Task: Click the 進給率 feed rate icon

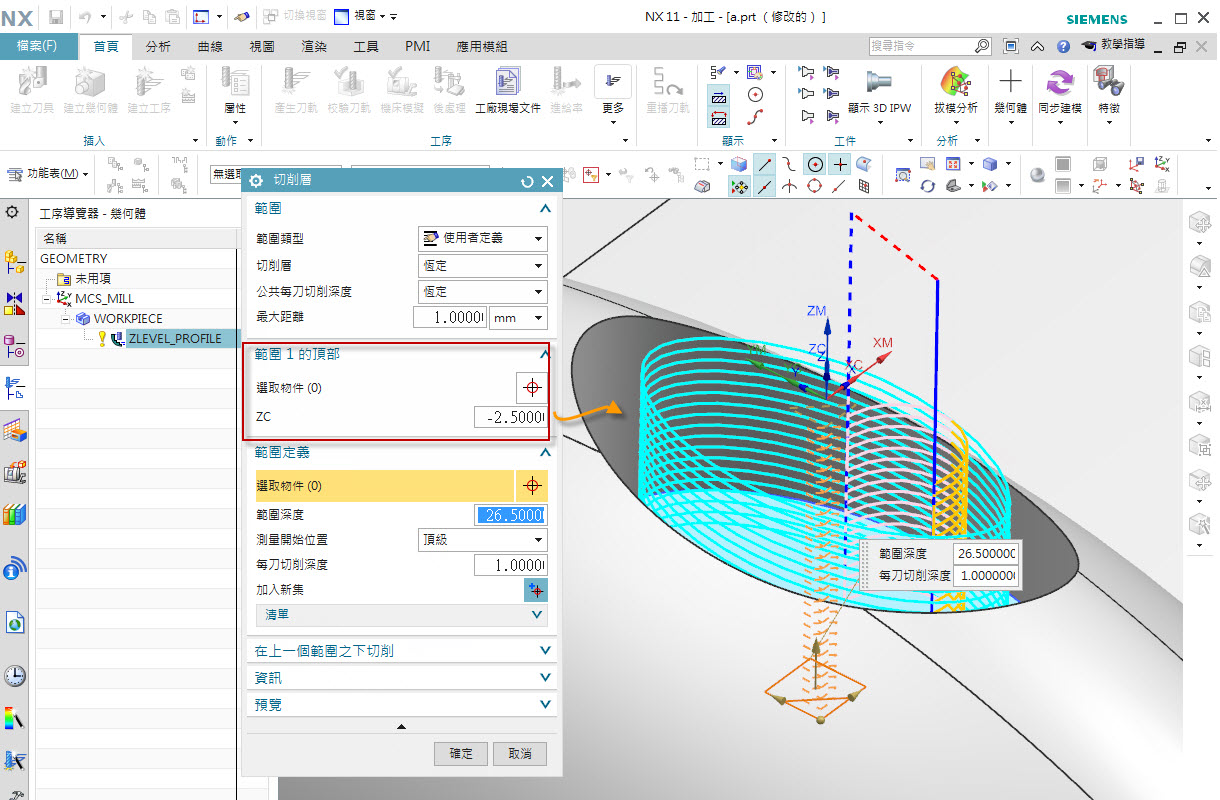Action: coord(566,84)
